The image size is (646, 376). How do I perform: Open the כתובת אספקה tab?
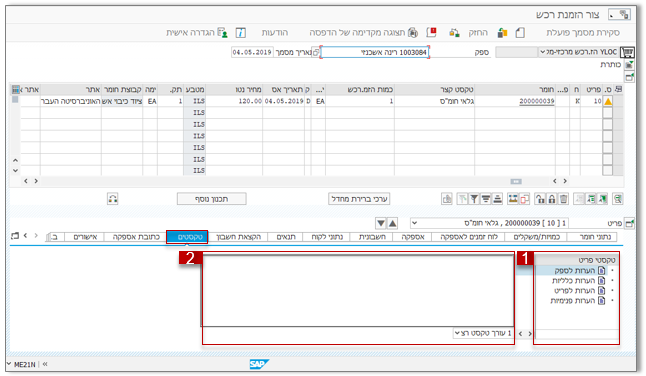pyautogui.click(x=136, y=237)
